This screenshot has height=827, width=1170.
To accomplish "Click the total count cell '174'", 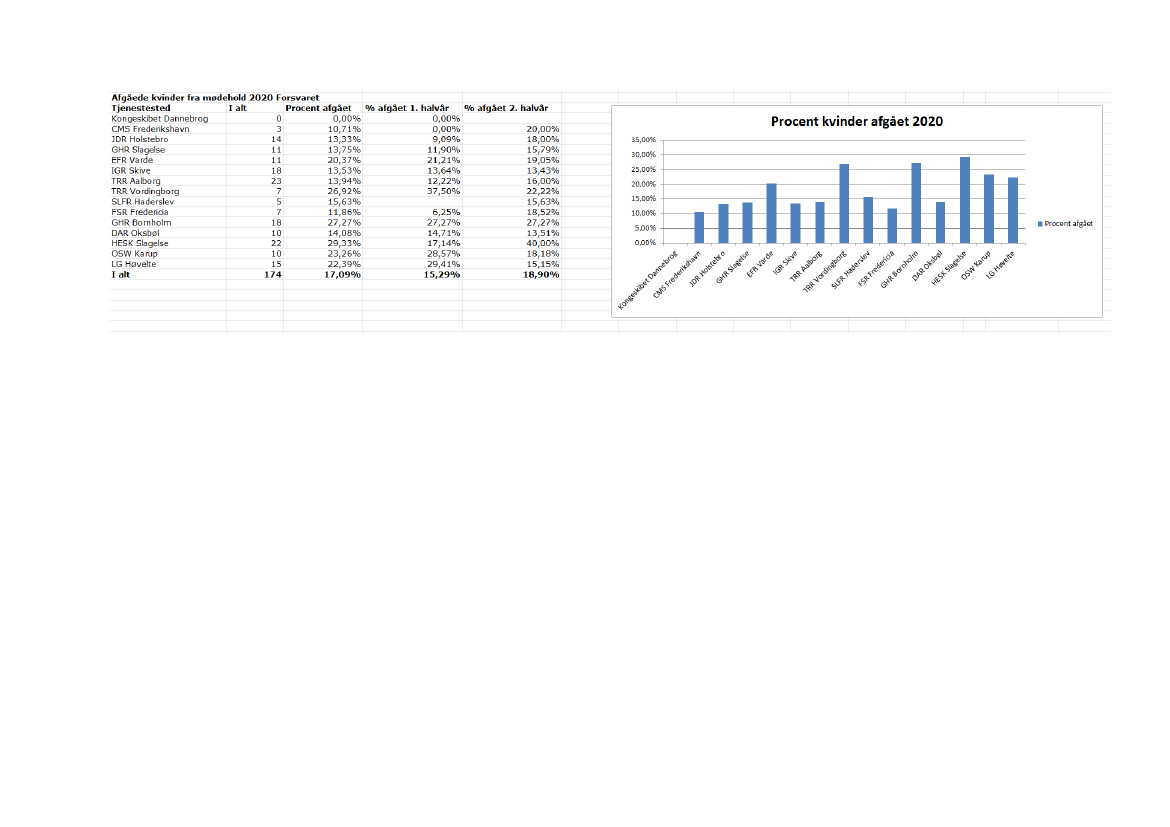I will [272, 275].
